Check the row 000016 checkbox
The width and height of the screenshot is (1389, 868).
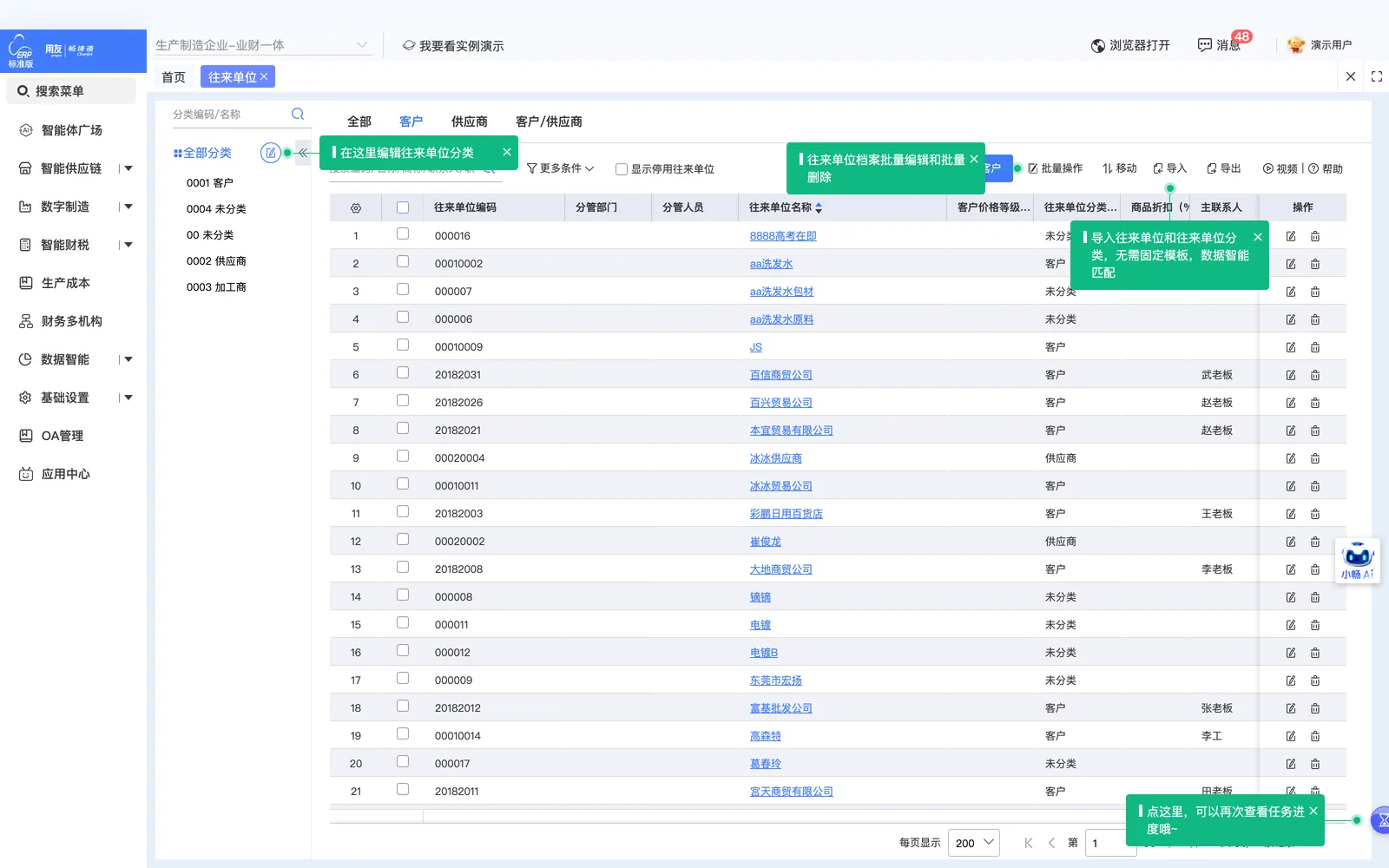[x=403, y=233]
